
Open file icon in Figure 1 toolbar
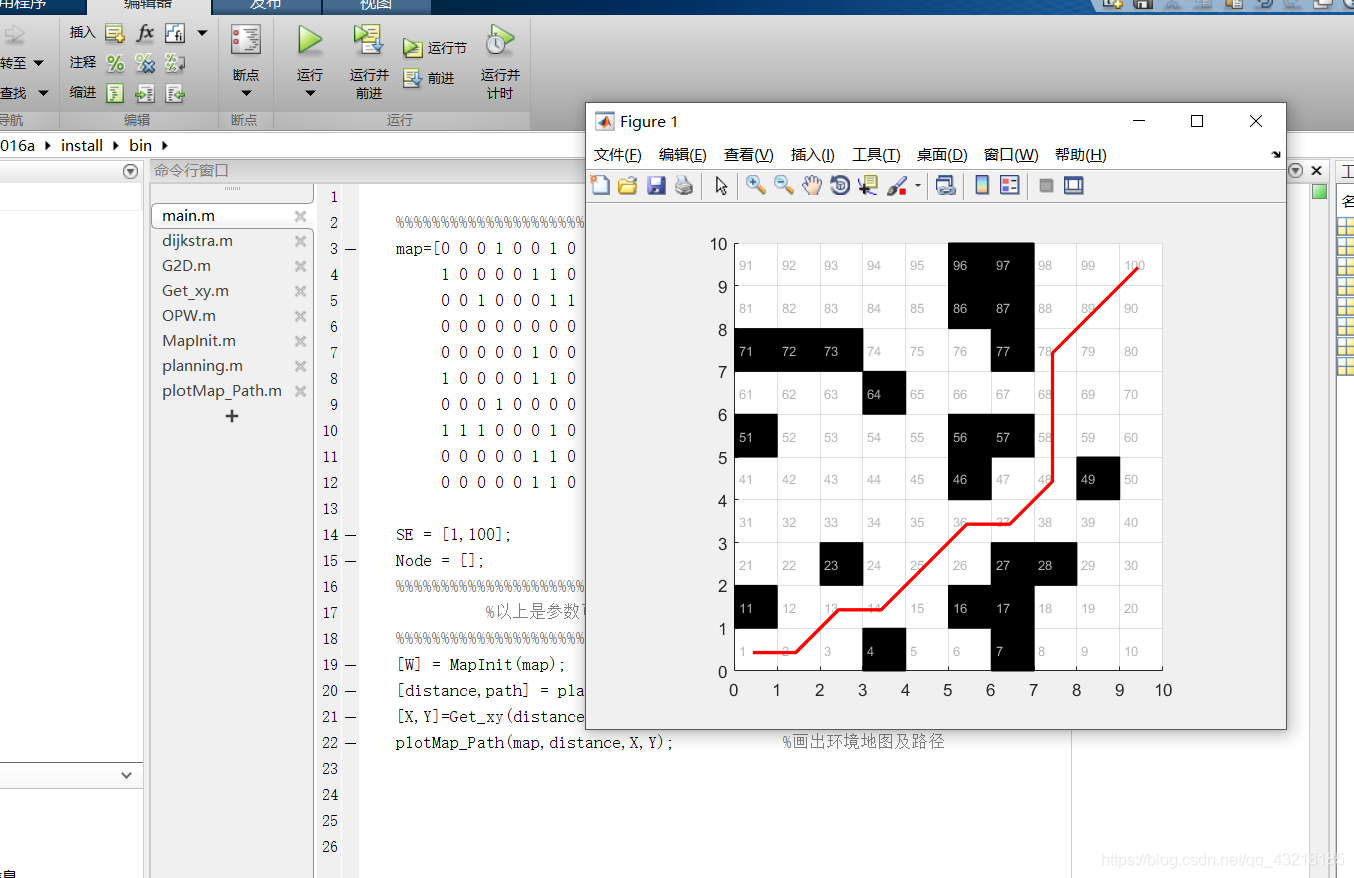tap(627, 185)
